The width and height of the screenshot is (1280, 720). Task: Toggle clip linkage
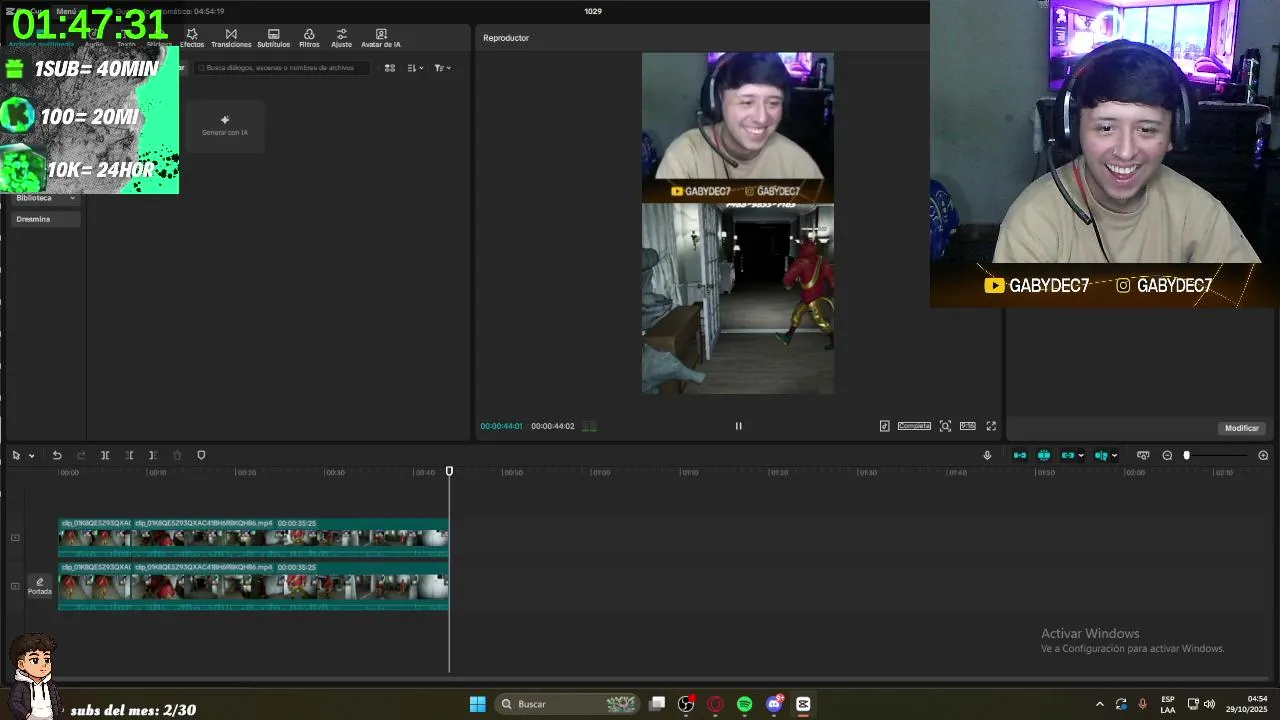point(1068,455)
